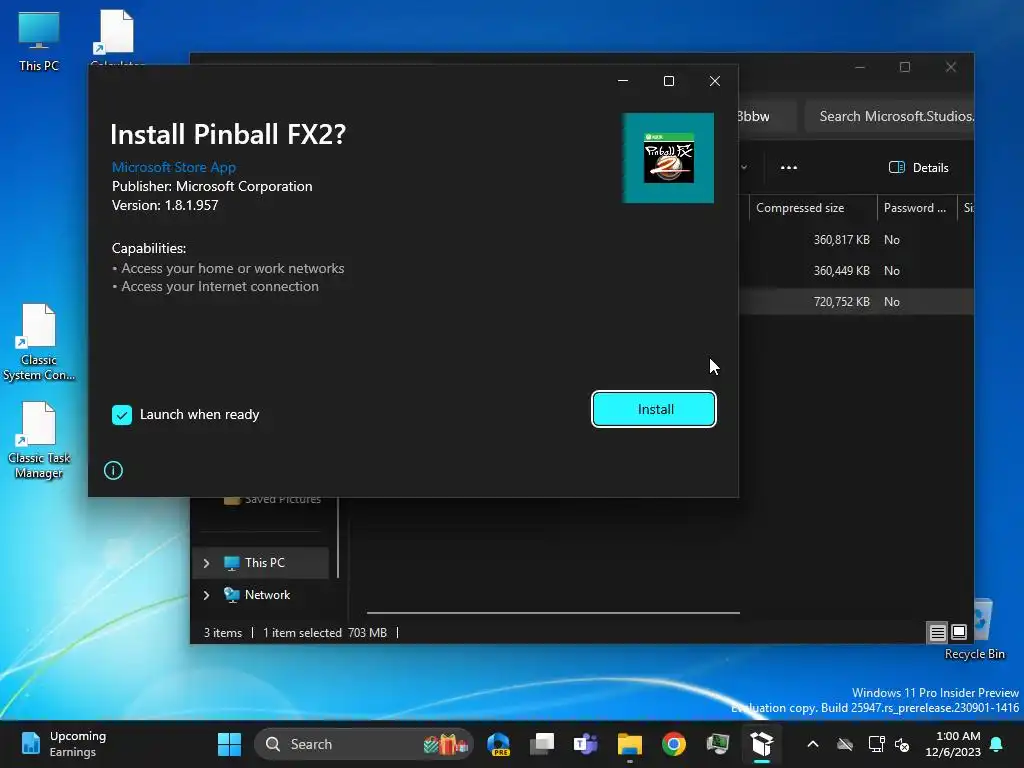
Task: Switch Explorer to large thumbnails view icon
Action: click(x=959, y=632)
